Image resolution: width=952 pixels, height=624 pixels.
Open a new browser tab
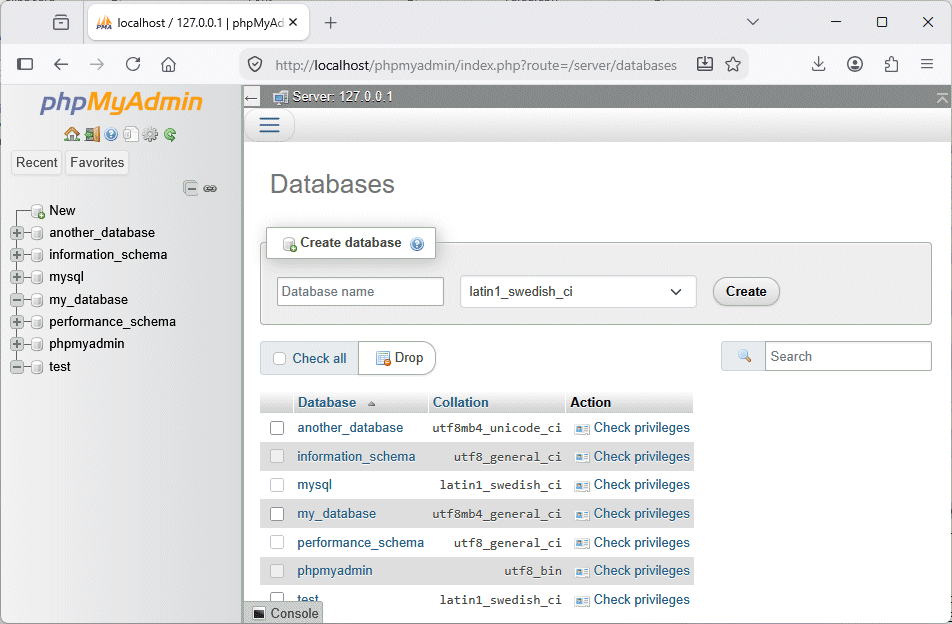coord(330,23)
